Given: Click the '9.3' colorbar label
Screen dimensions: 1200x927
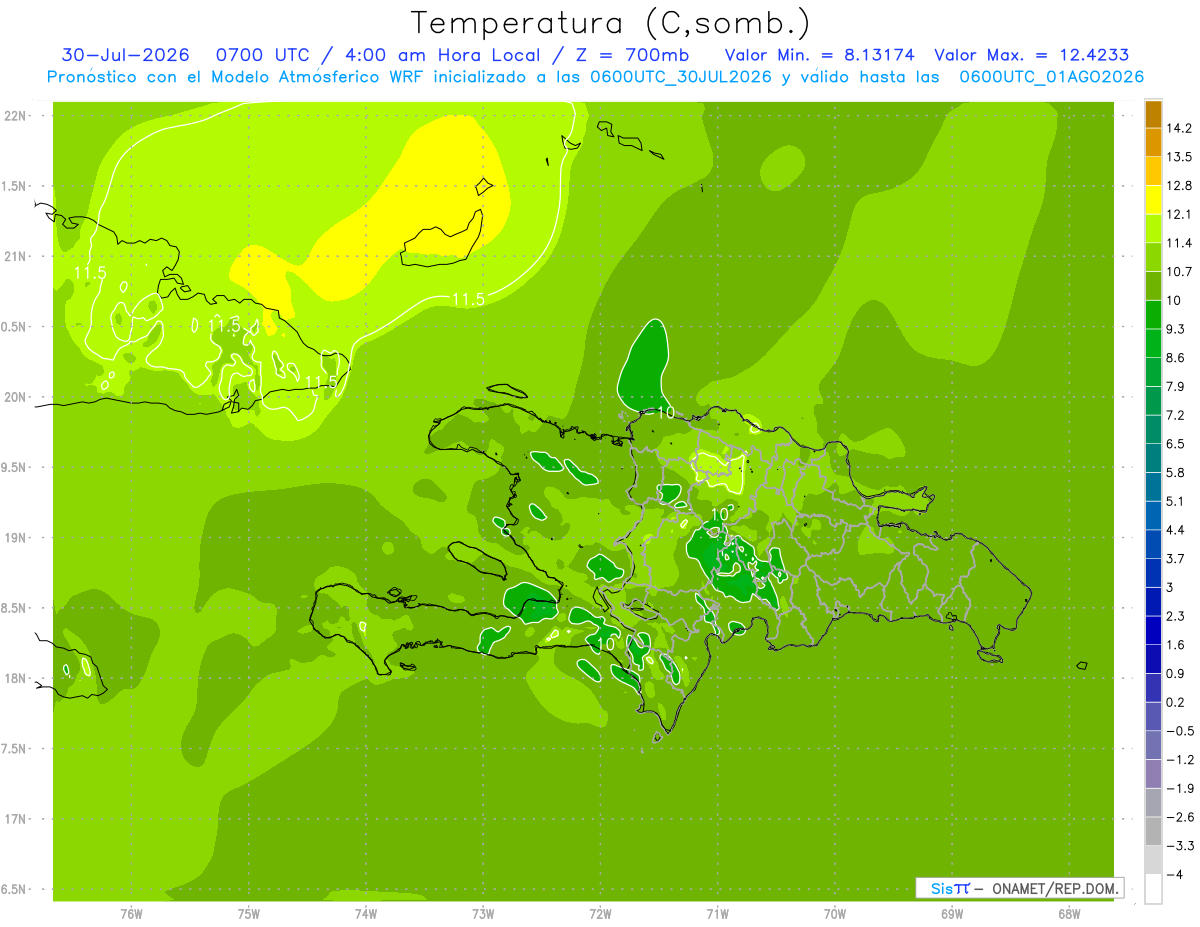Looking at the screenshot, I should click(x=1175, y=329).
